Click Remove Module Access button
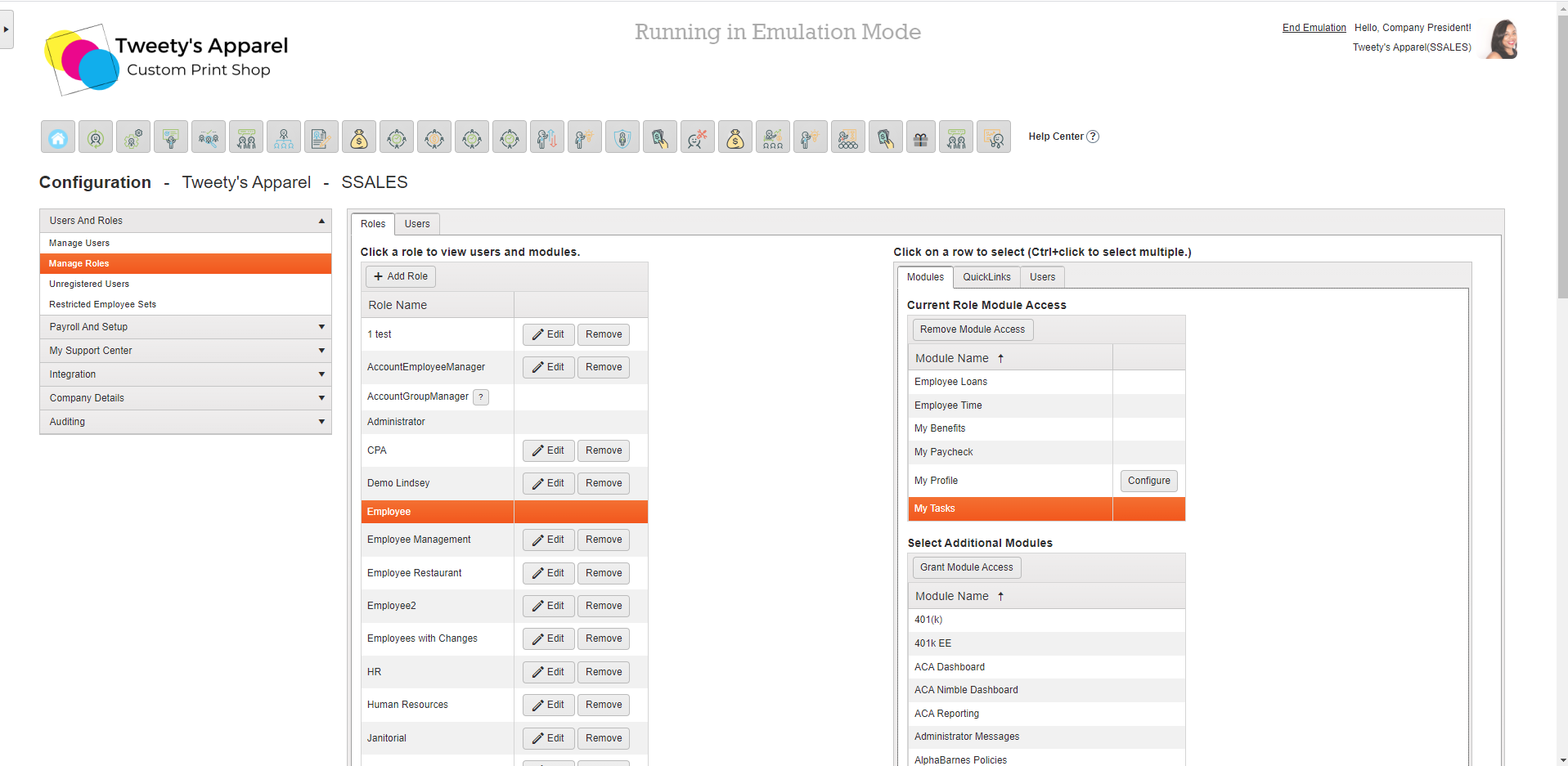The image size is (1568, 766). (x=973, y=329)
